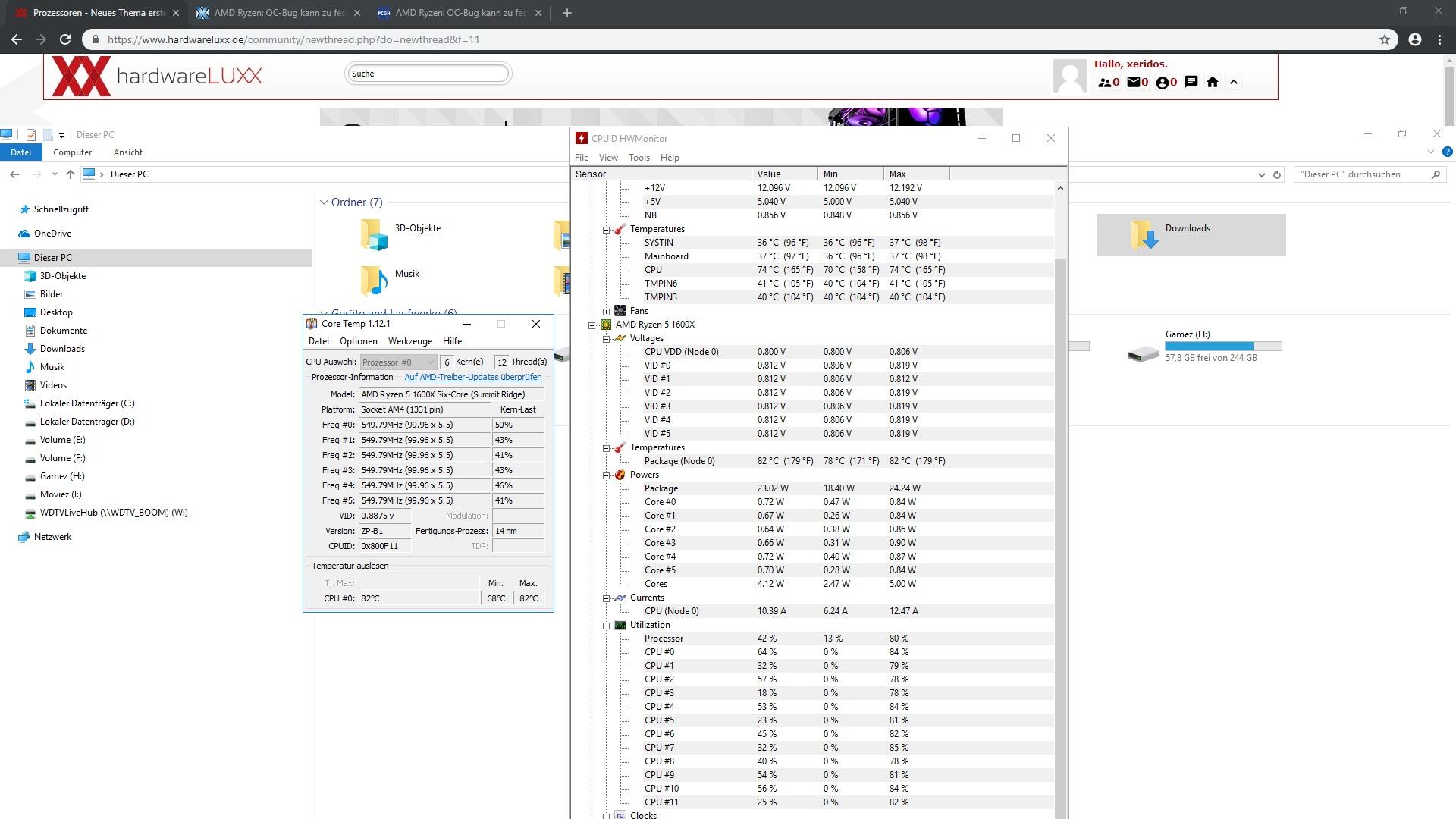Image resolution: width=1456 pixels, height=819 pixels.
Task: Select OneDrive in Explorer sidebar
Action: 52,234
